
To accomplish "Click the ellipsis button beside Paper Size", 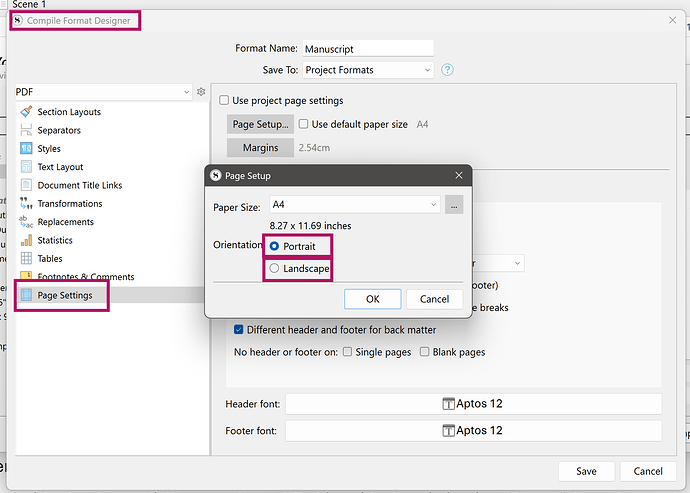I will pyautogui.click(x=454, y=204).
